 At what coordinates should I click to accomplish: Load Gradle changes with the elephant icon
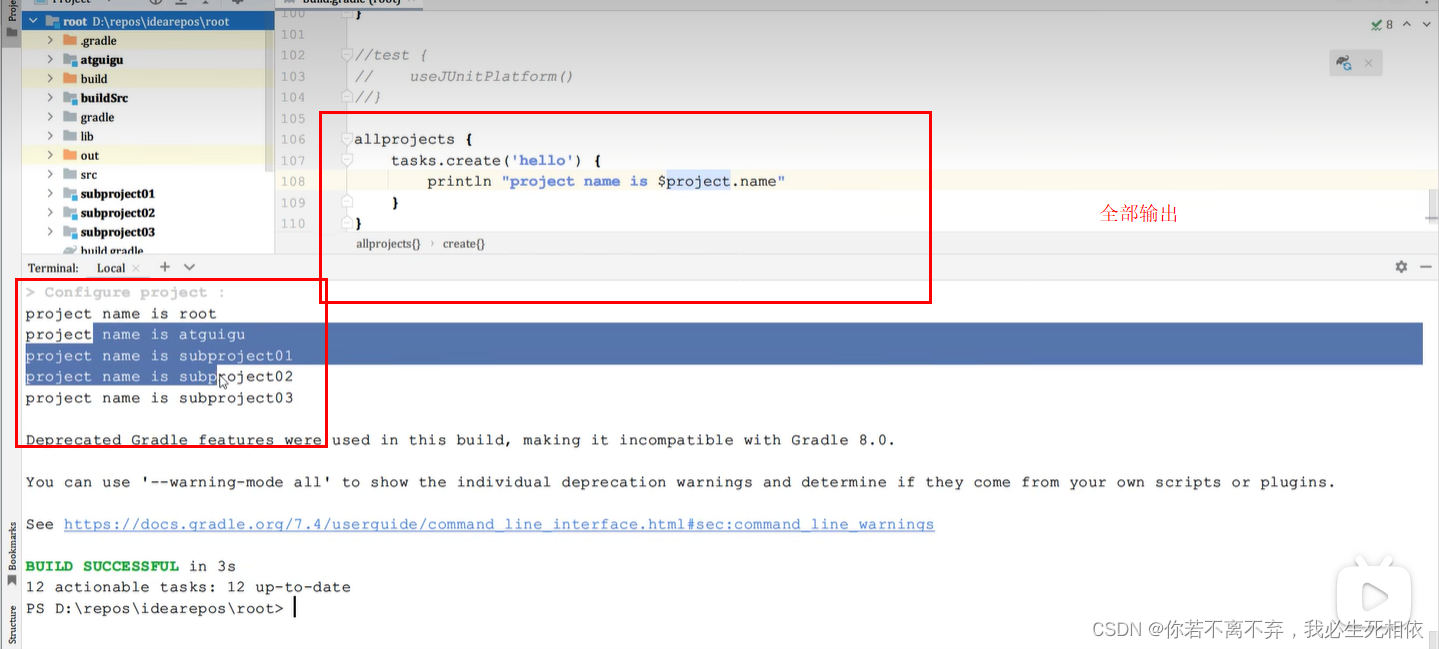pyautogui.click(x=1344, y=63)
